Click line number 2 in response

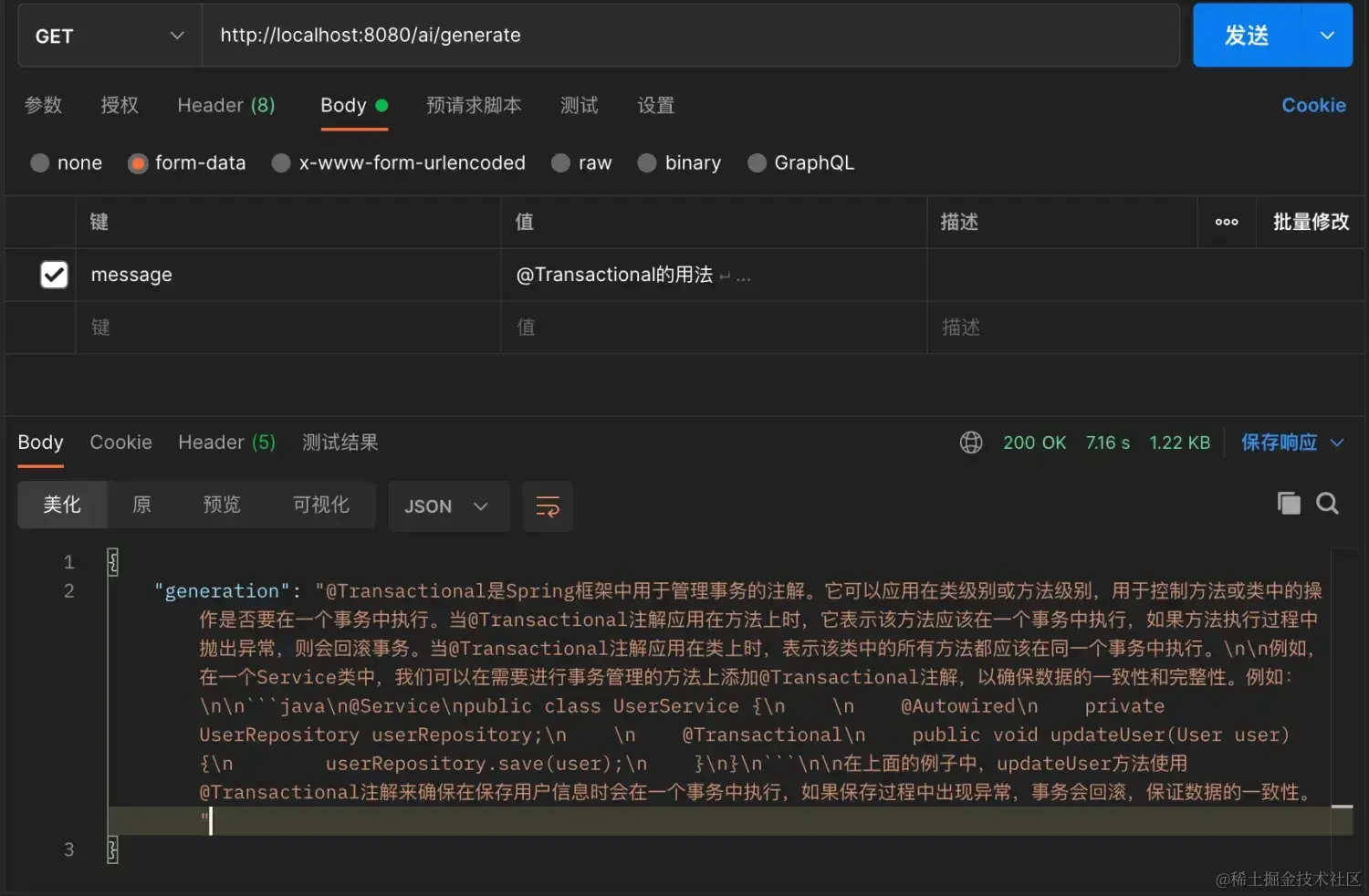point(69,591)
